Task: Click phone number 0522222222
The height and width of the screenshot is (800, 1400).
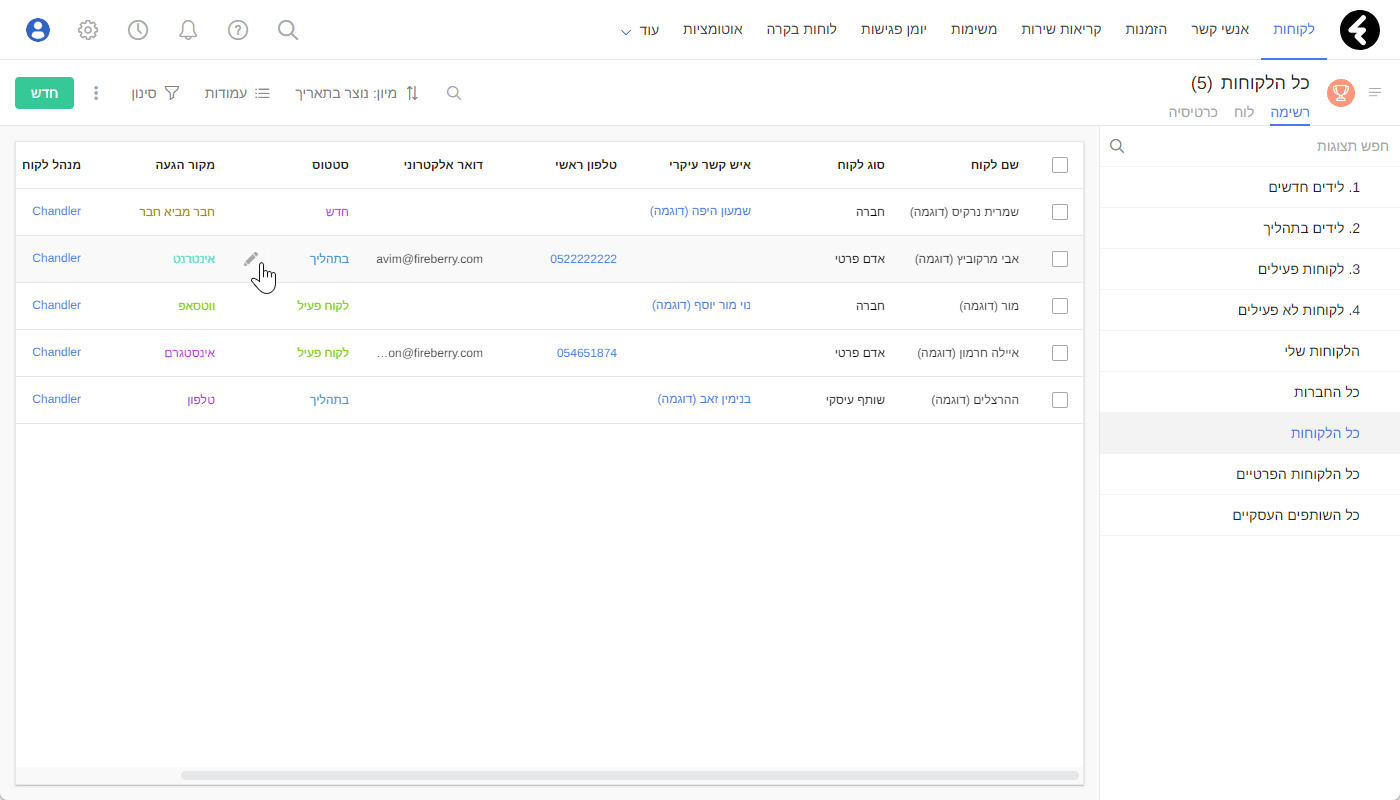Action: (583, 259)
